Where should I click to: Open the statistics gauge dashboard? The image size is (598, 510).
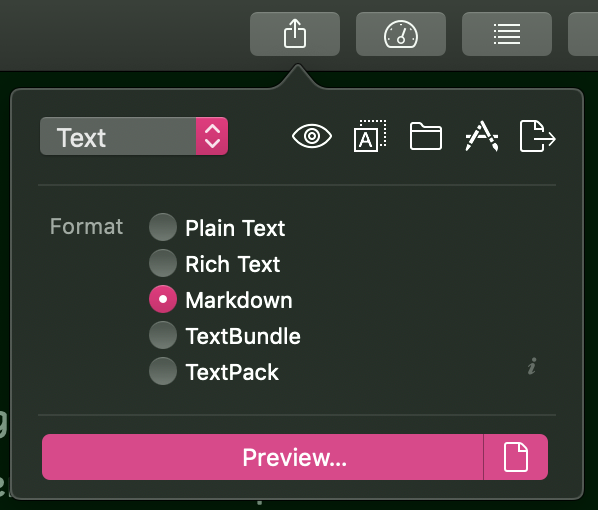coord(401,34)
